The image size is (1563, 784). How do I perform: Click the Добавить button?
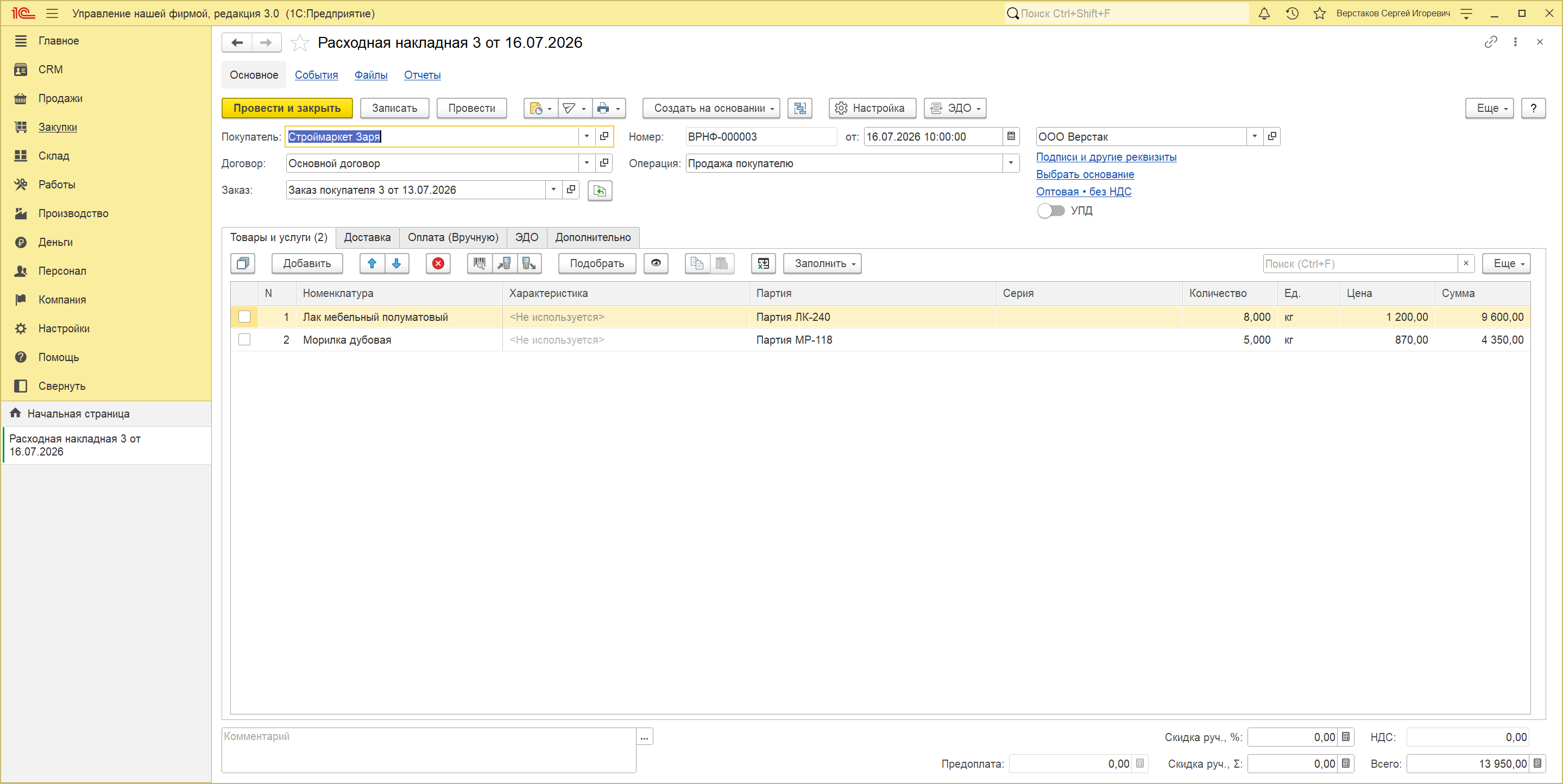click(x=307, y=263)
